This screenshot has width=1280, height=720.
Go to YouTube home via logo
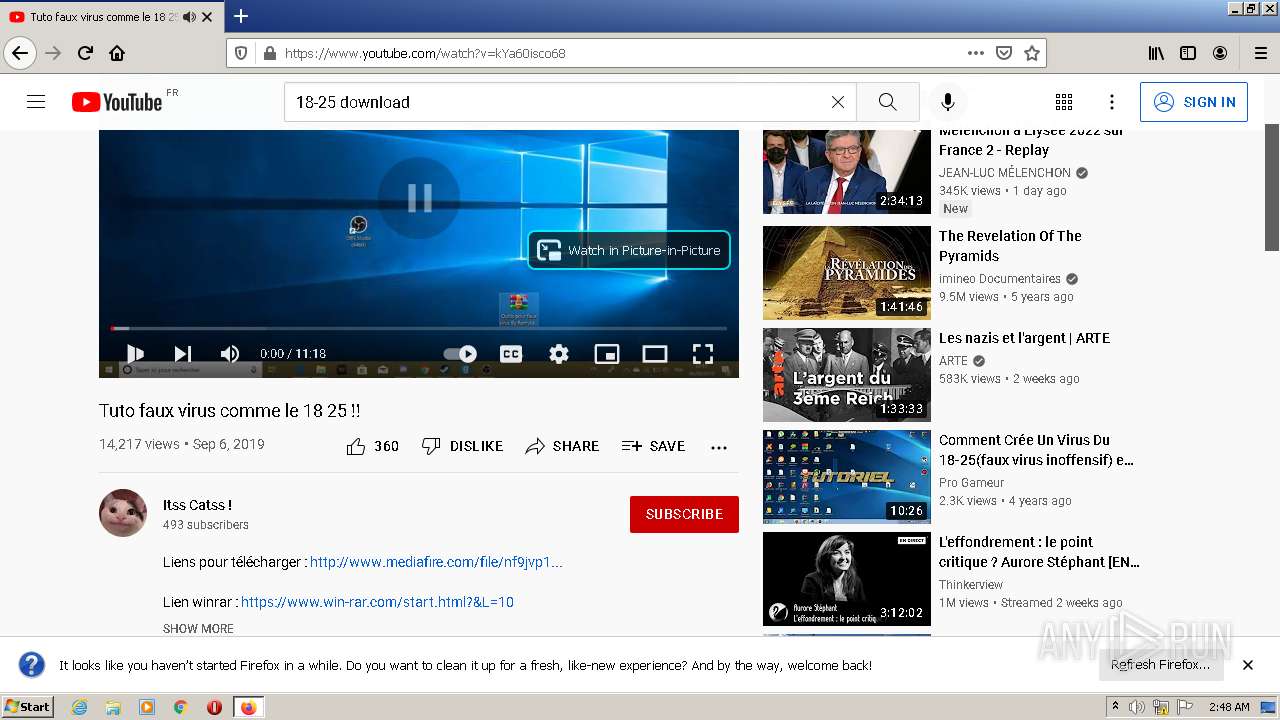pyautogui.click(x=117, y=102)
